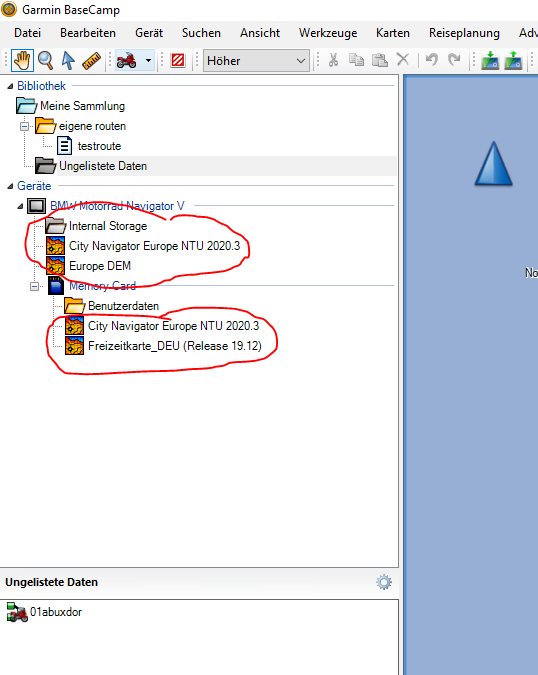This screenshot has width=538, height=675.
Task: Select the Zoom magnifier tool
Action: [46, 60]
